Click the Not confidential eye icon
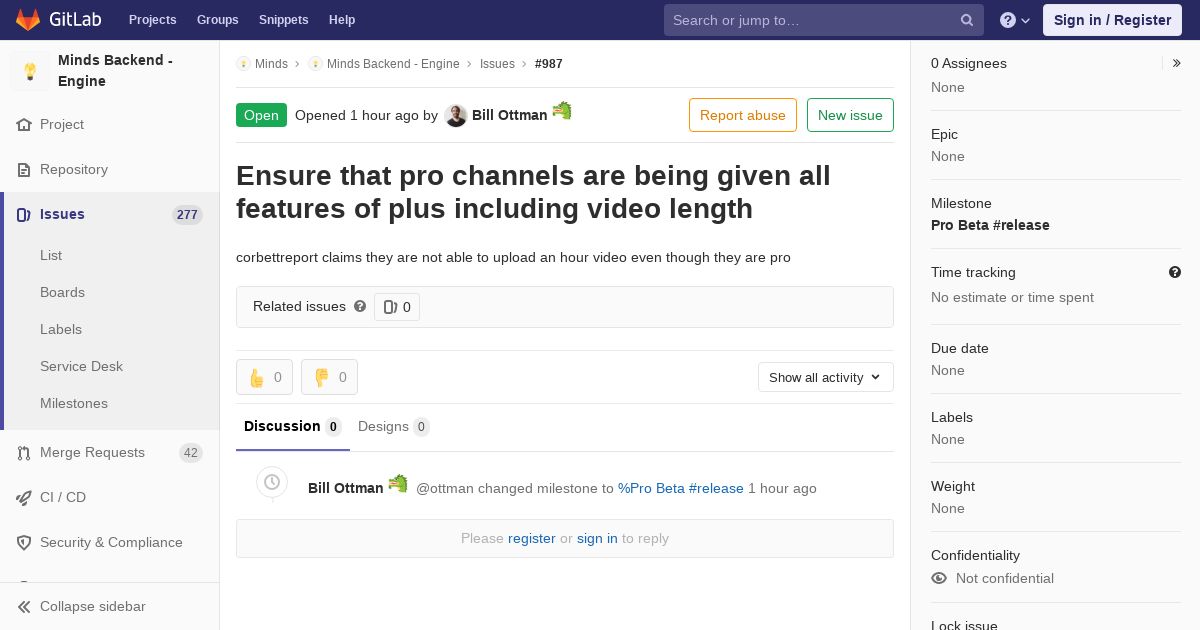Image resolution: width=1200 pixels, height=630 pixels. coord(939,578)
